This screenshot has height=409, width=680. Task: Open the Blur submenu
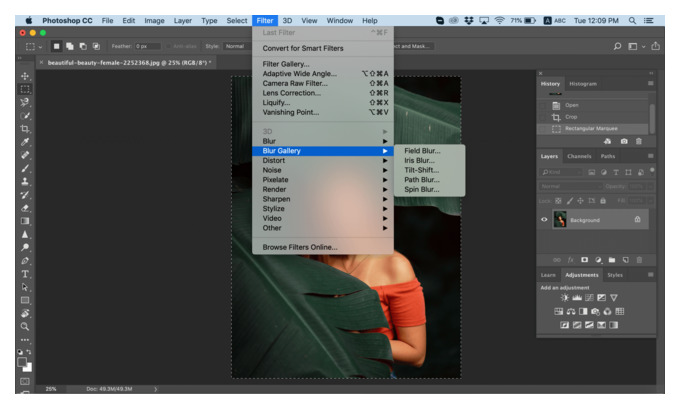(x=323, y=141)
